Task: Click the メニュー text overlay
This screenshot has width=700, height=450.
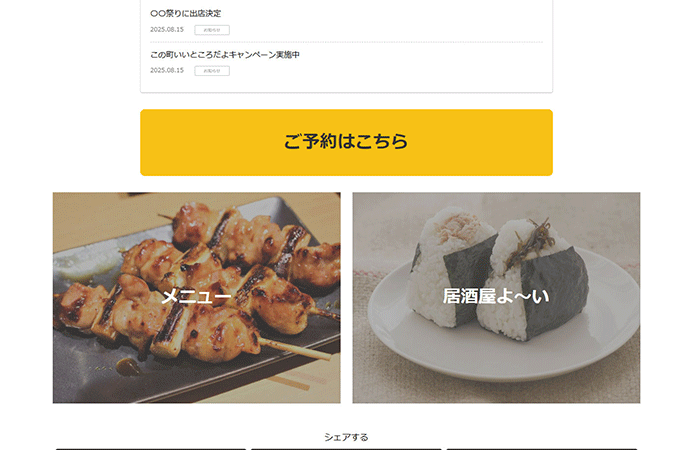Action: [196, 296]
